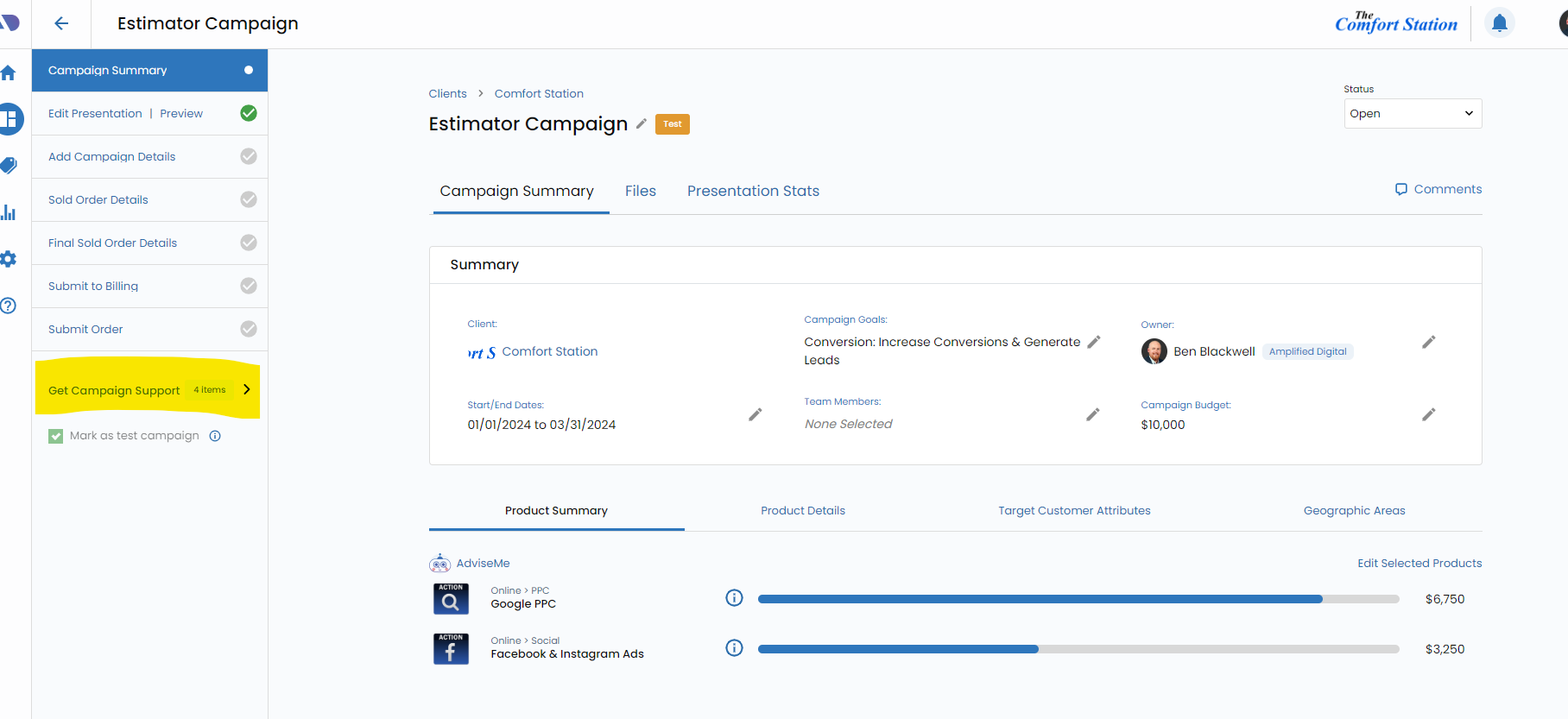The image size is (1568, 719).
Task: Open Add Campaign Details step
Action: [112, 156]
